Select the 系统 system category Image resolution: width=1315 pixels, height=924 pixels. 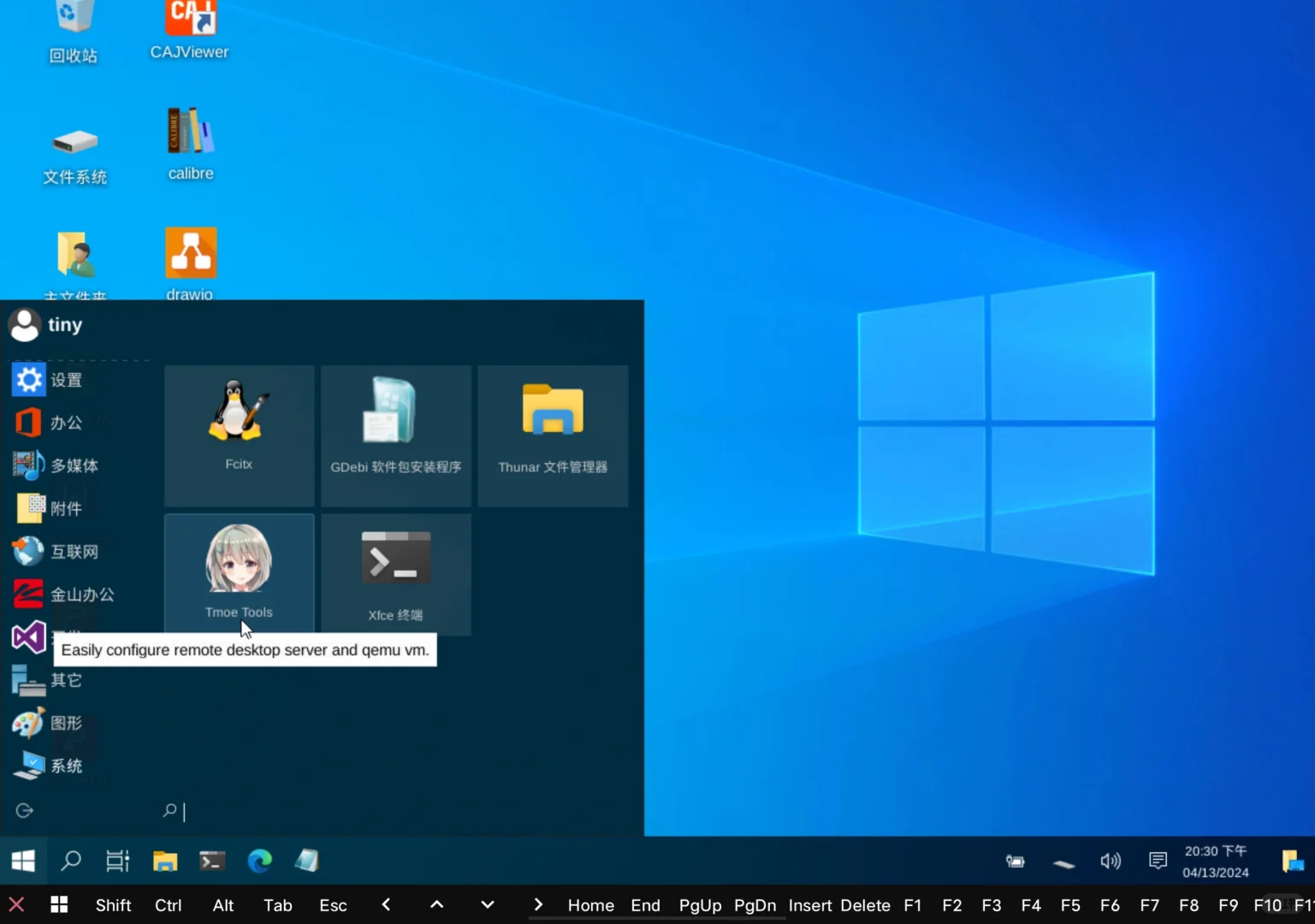coord(48,766)
